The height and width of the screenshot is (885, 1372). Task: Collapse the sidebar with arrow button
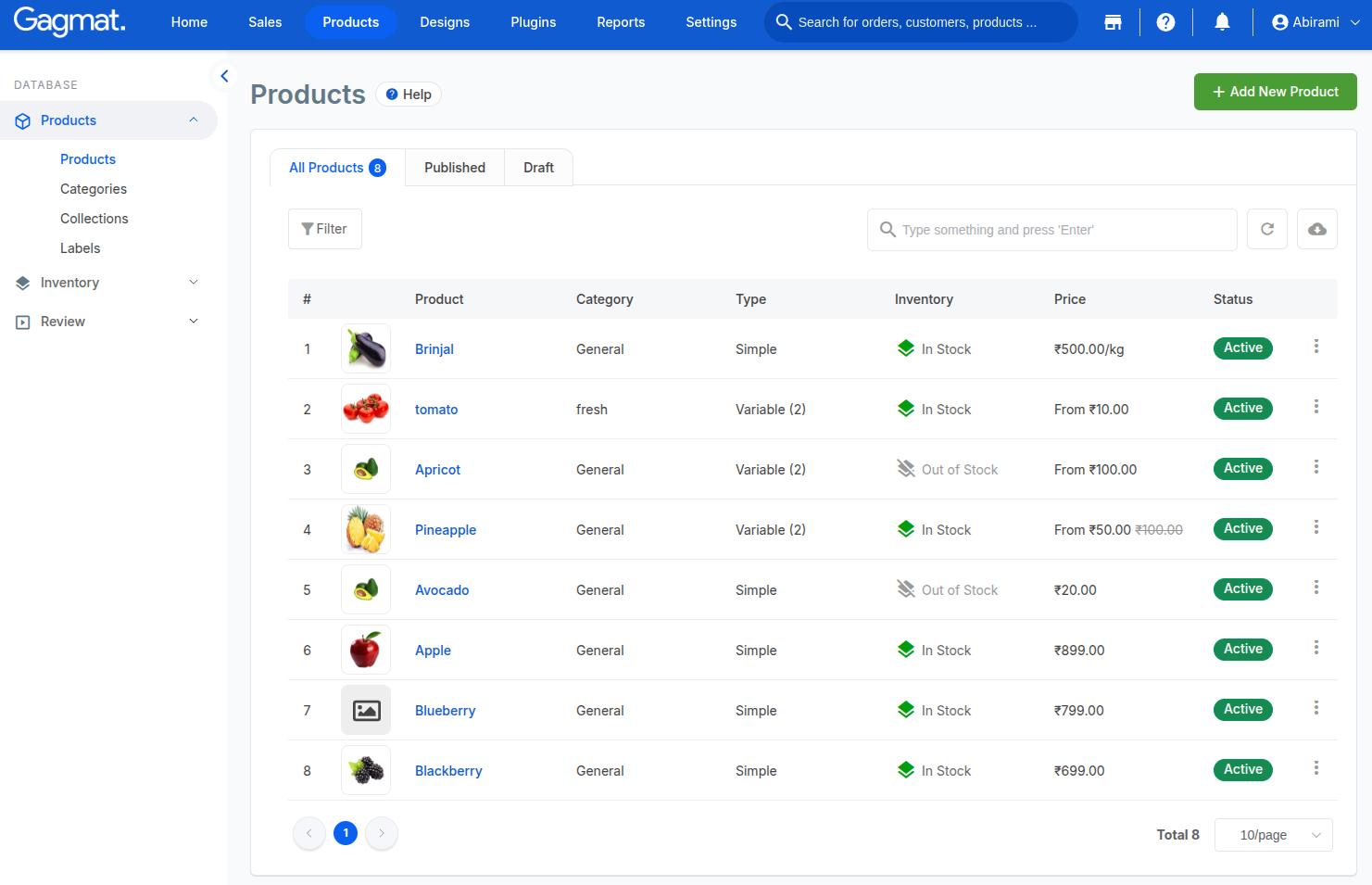(x=224, y=76)
